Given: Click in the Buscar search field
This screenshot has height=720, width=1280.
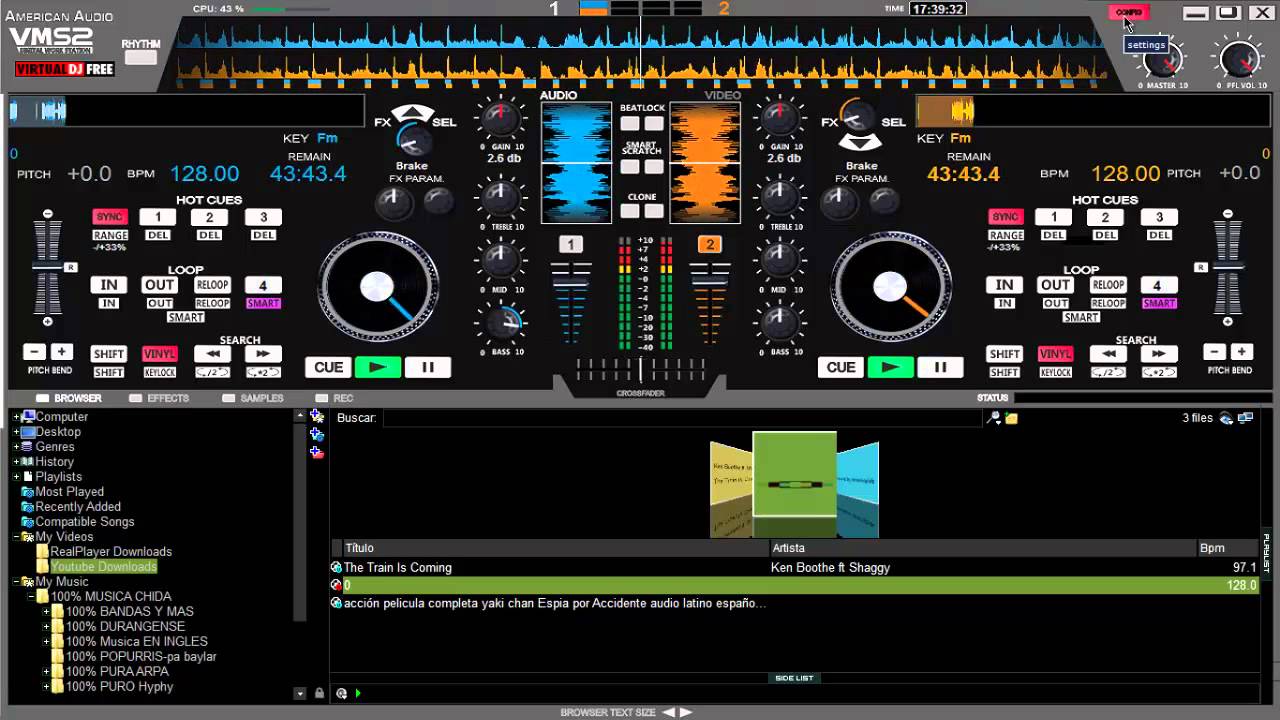Looking at the screenshot, I should [682, 418].
